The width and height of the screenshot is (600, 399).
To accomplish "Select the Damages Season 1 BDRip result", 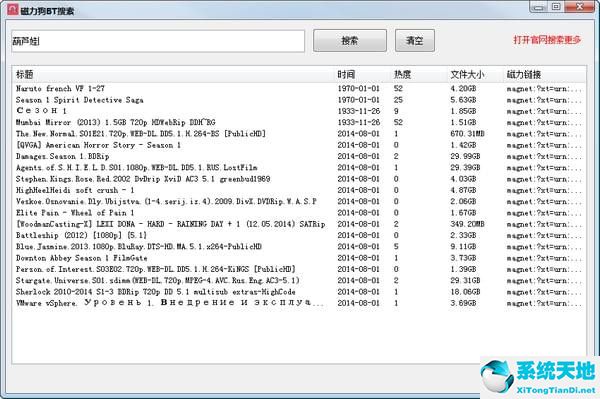I will (x=298, y=156).
